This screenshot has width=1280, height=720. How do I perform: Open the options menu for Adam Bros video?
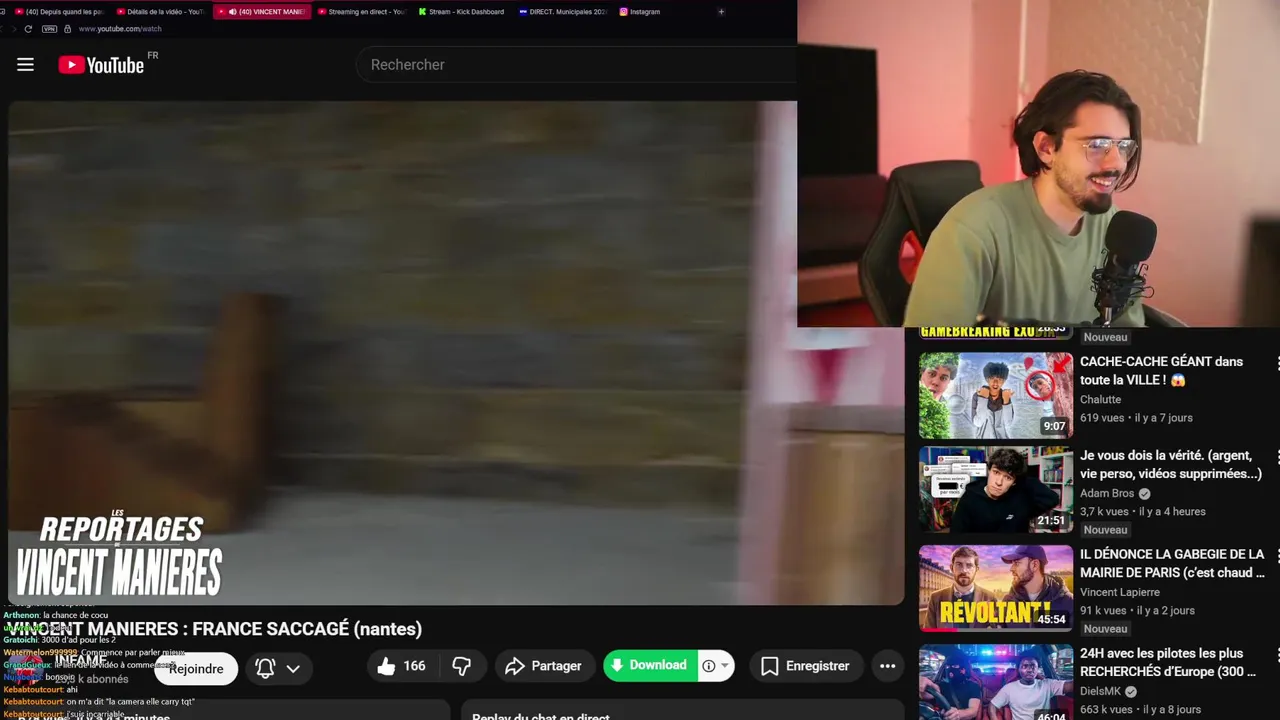coord(1277,458)
